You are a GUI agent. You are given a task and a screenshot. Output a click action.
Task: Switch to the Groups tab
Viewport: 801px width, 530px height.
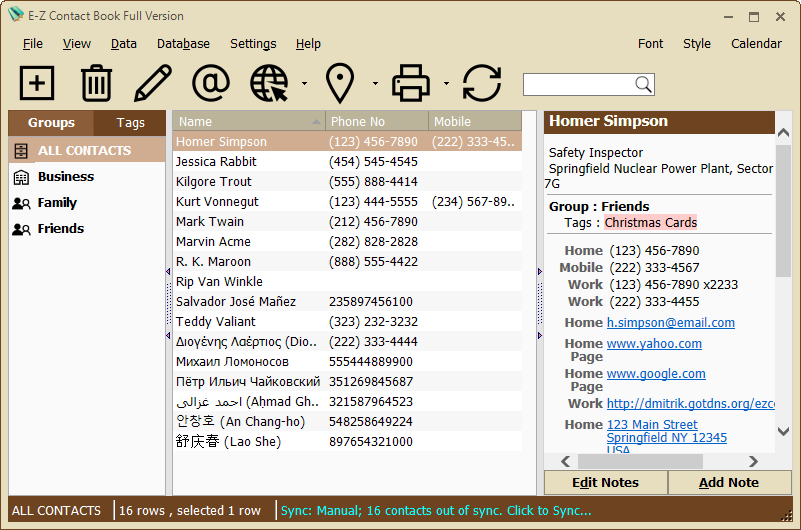click(x=51, y=123)
